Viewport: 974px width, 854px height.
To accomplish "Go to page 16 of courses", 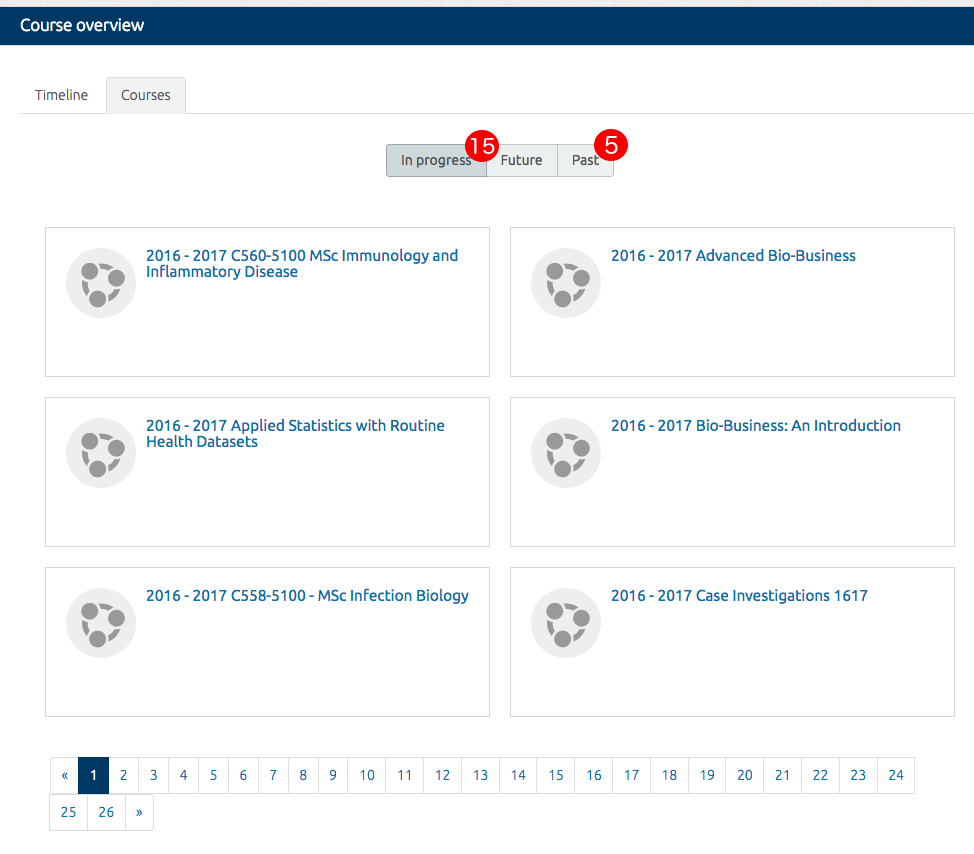I will click(x=594, y=775).
